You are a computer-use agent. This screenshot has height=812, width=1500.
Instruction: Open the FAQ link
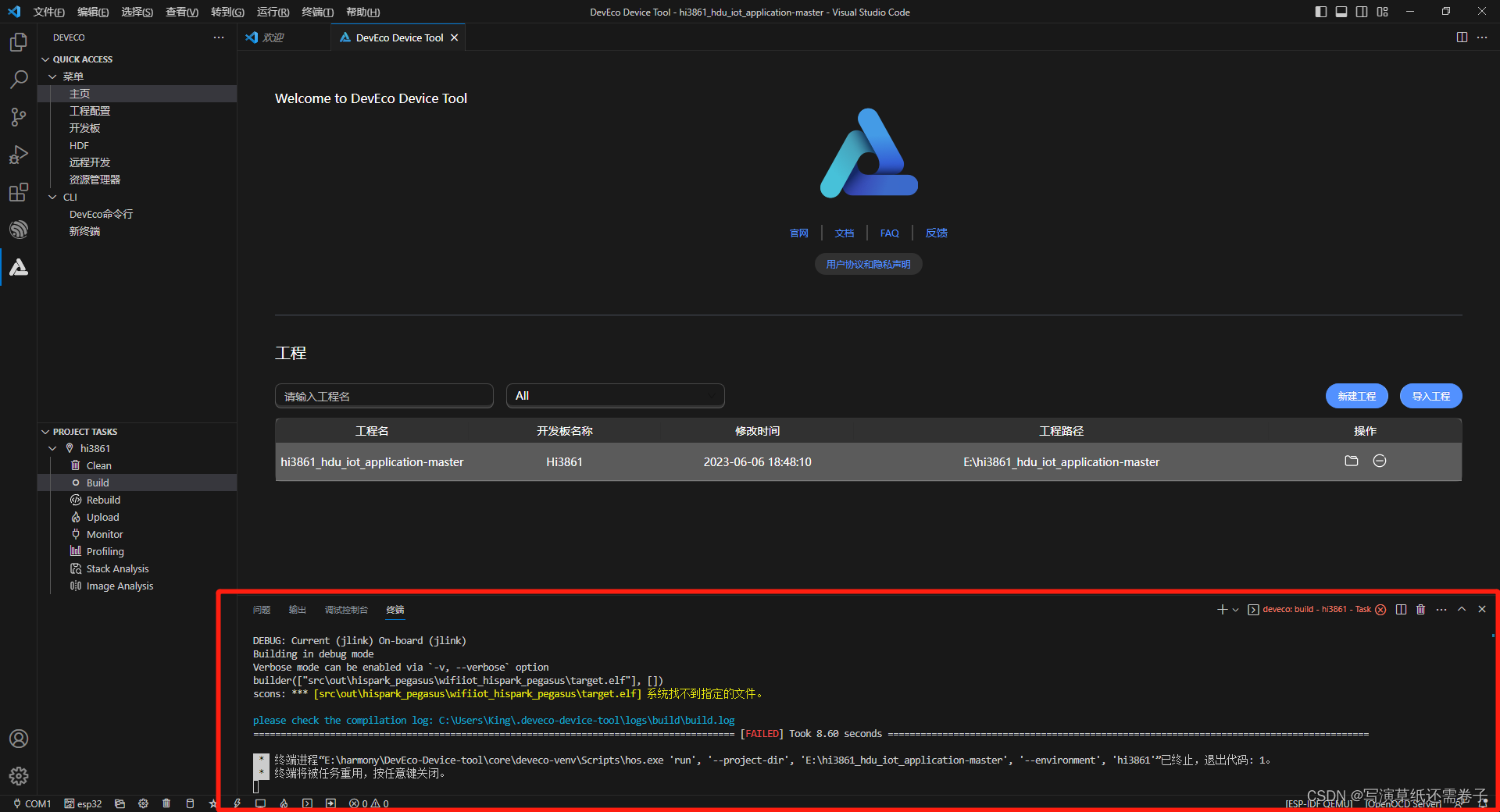pos(890,233)
